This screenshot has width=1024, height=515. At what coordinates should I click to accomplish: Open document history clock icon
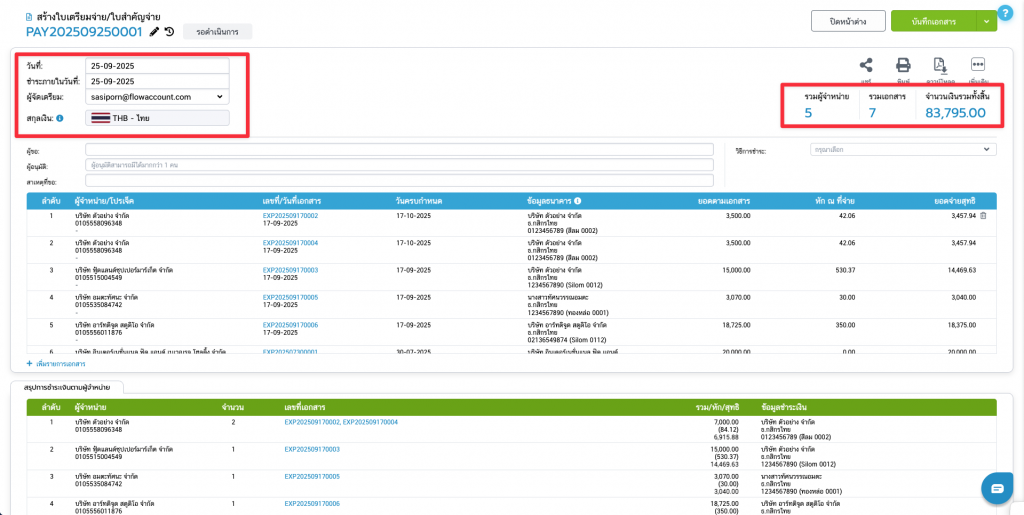click(x=170, y=32)
